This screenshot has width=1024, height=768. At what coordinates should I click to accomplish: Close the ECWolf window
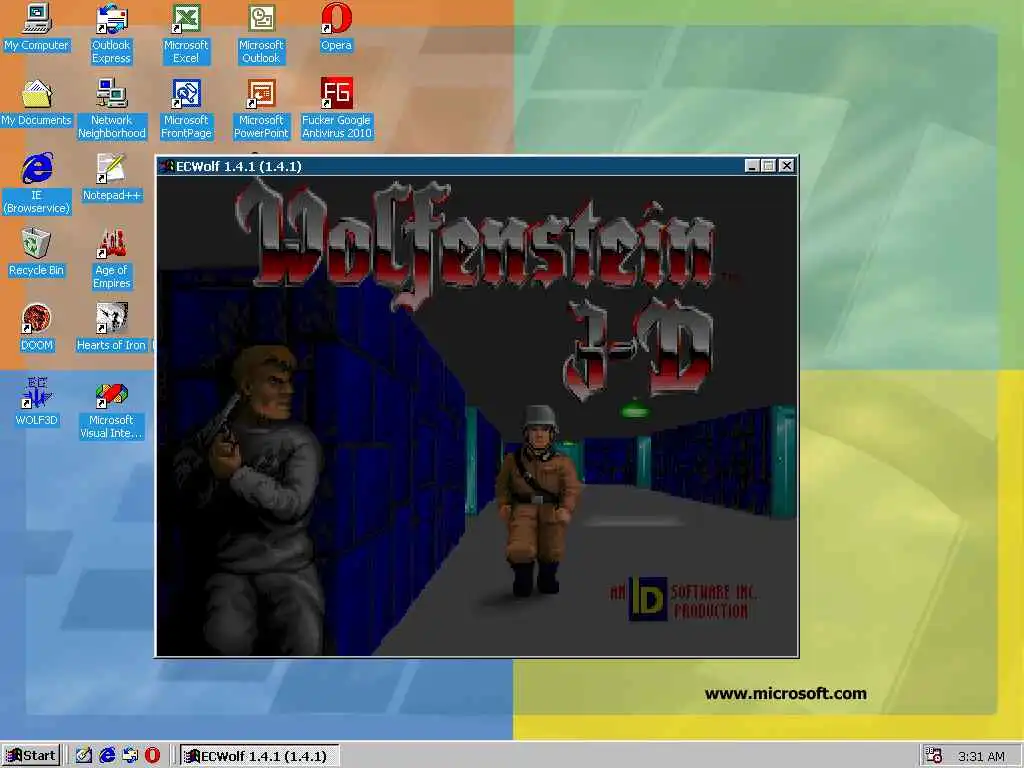coord(787,166)
